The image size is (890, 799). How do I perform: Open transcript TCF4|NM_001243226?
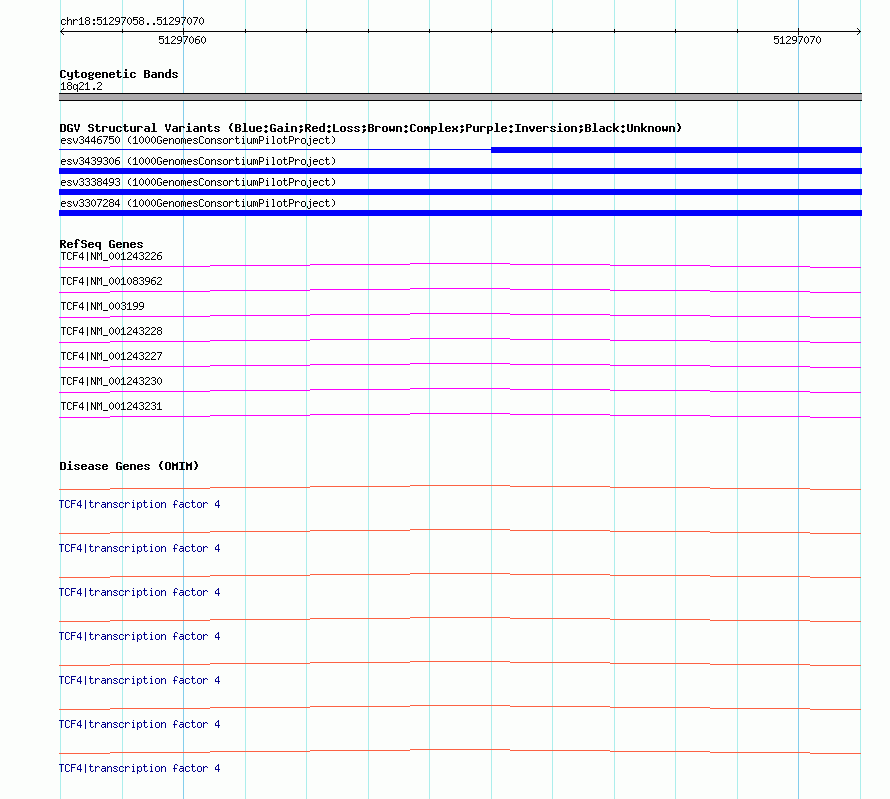111,256
